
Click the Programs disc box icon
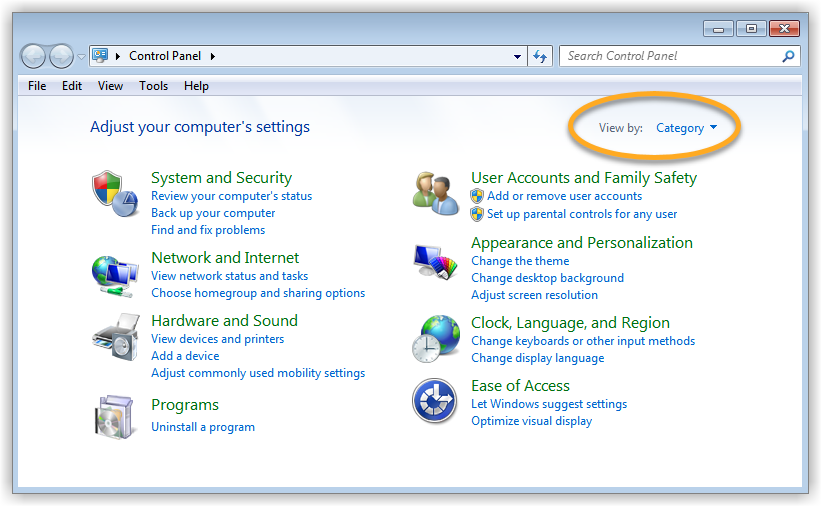tap(113, 416)
